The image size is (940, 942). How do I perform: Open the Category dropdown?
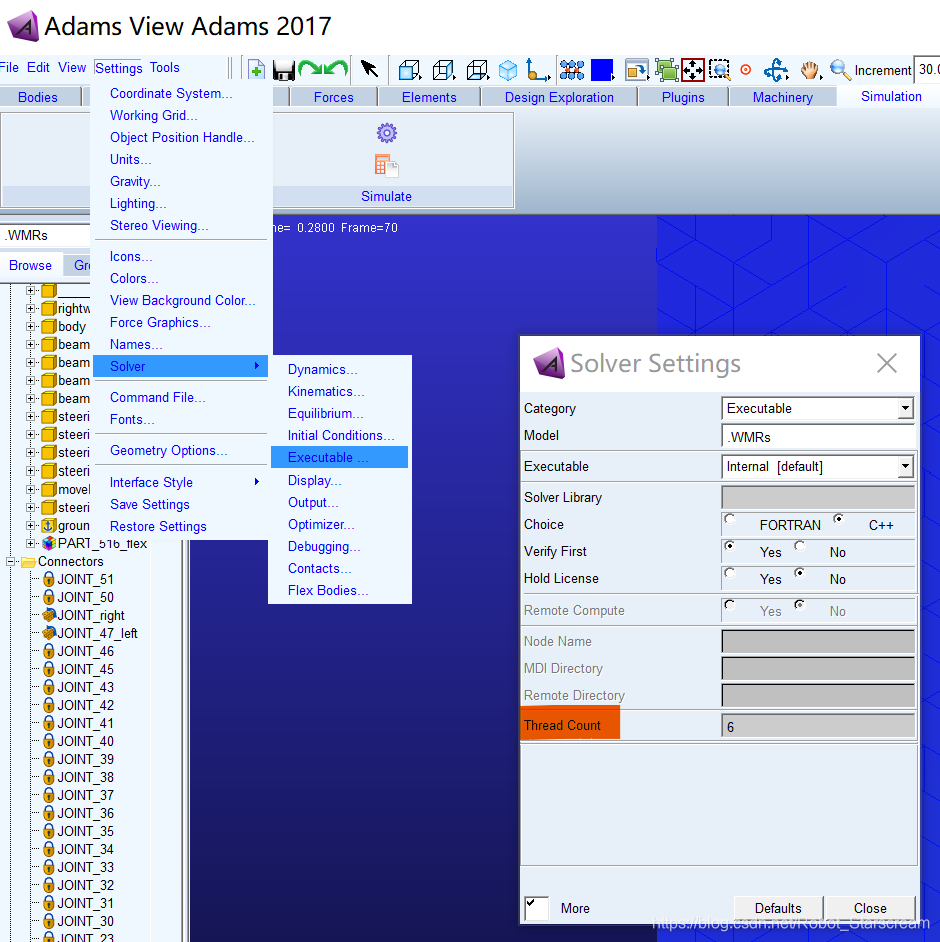click(x=905, y=409)
